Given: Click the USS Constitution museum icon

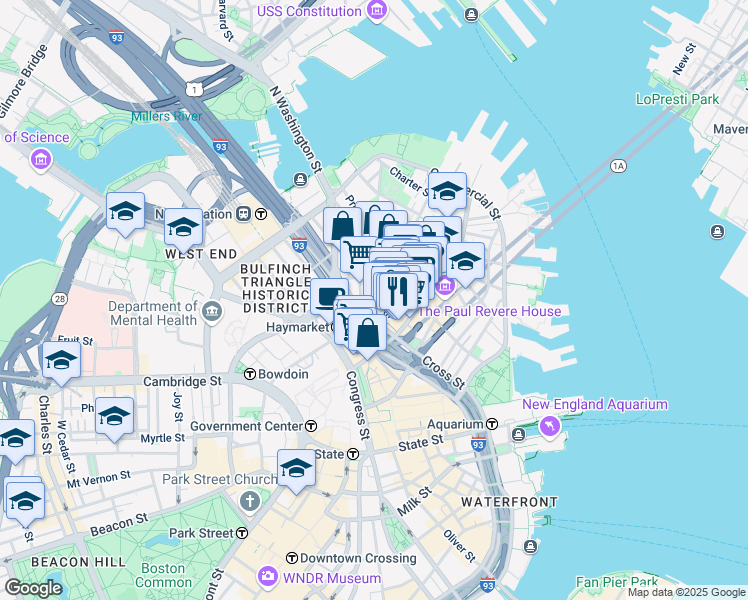Looking at the screenshot, I should (x=377, y=11).
